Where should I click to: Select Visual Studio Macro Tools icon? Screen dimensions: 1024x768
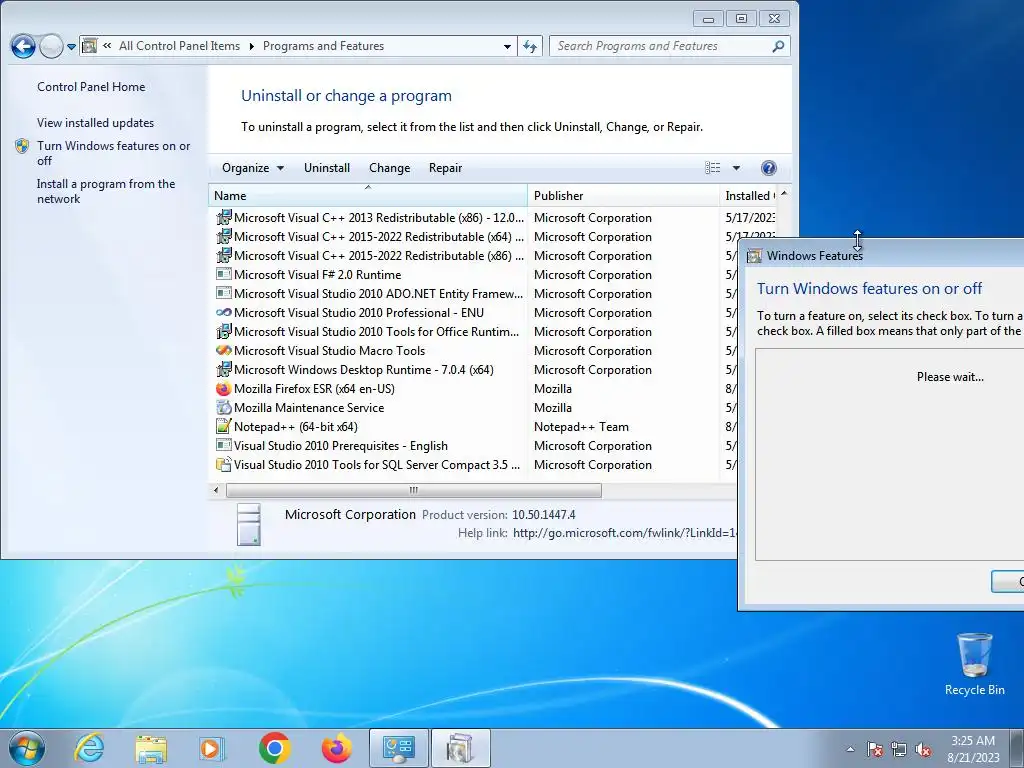224,350
